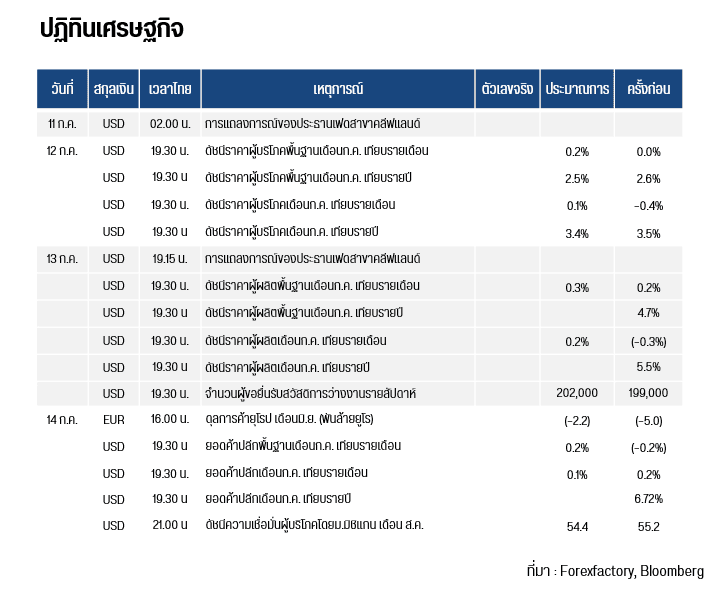The height and width of the screenshot is (599, 722).
Task: Click the forecast value "(-2.2)"
Action: tap(577, 421)
